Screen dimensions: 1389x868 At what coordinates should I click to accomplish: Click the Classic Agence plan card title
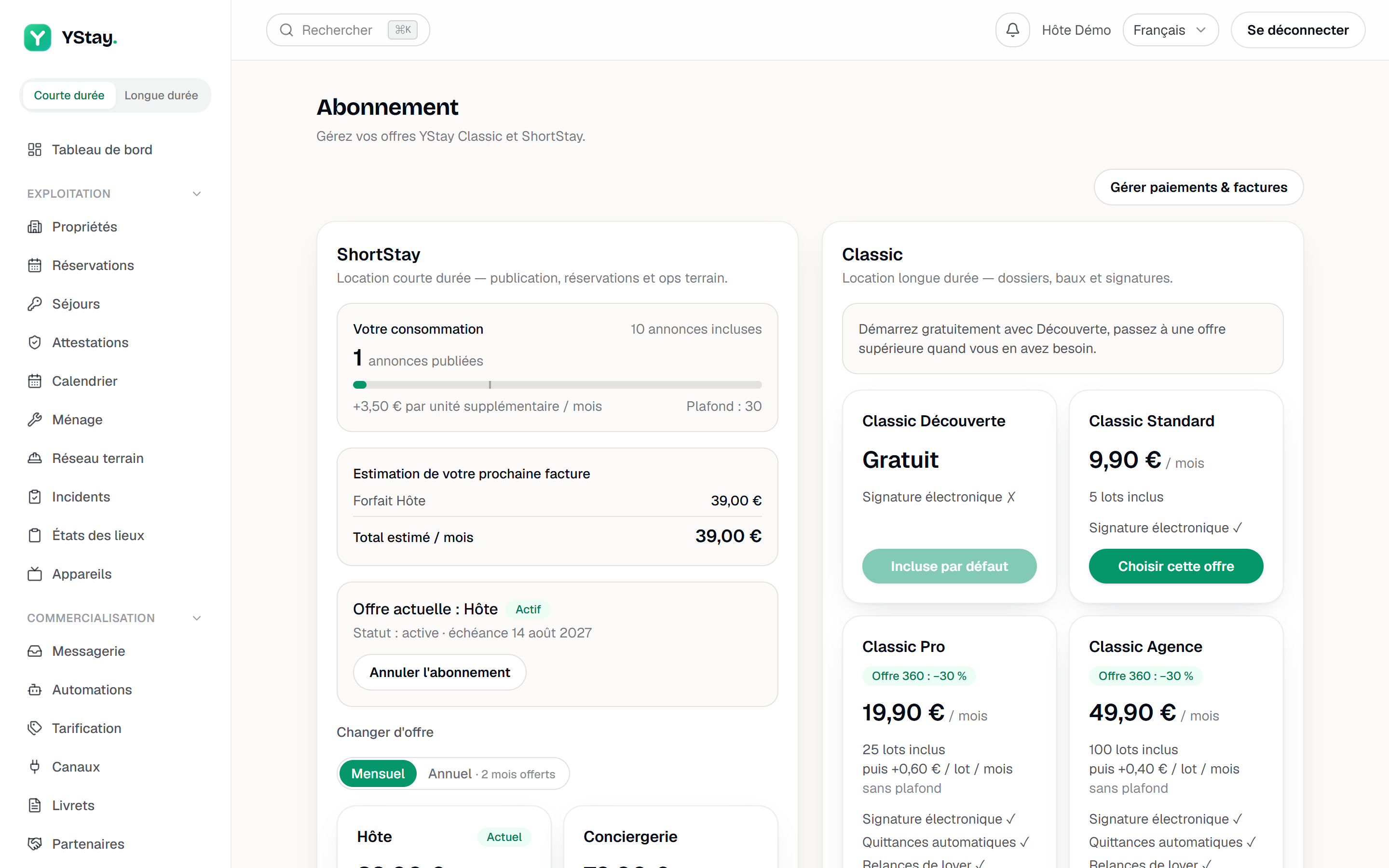(1145, 646)
